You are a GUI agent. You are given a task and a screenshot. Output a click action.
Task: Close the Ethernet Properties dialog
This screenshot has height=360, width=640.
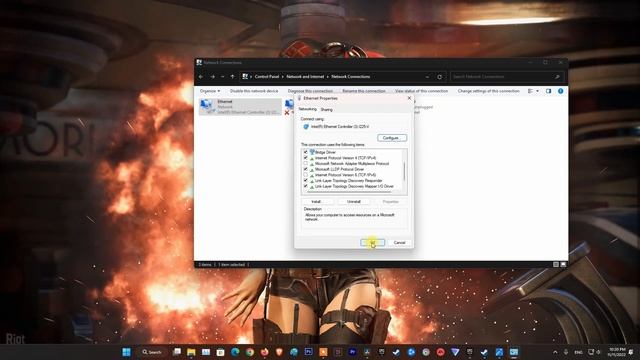409,98
